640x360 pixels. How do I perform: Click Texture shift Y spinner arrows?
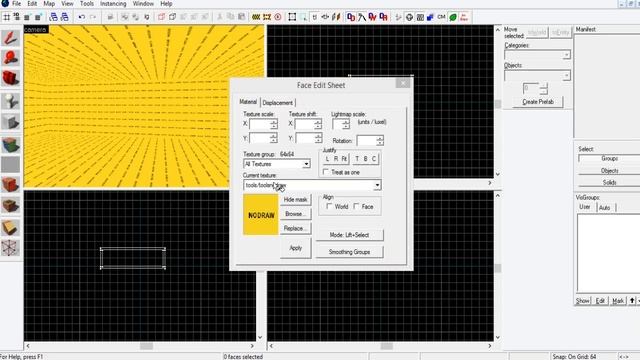pos(318,138)
